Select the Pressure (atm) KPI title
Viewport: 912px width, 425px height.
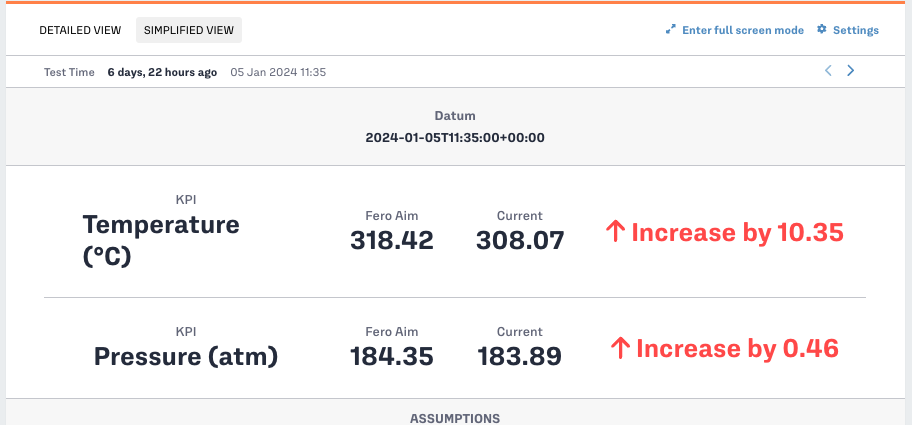click(x=186, y=356)
